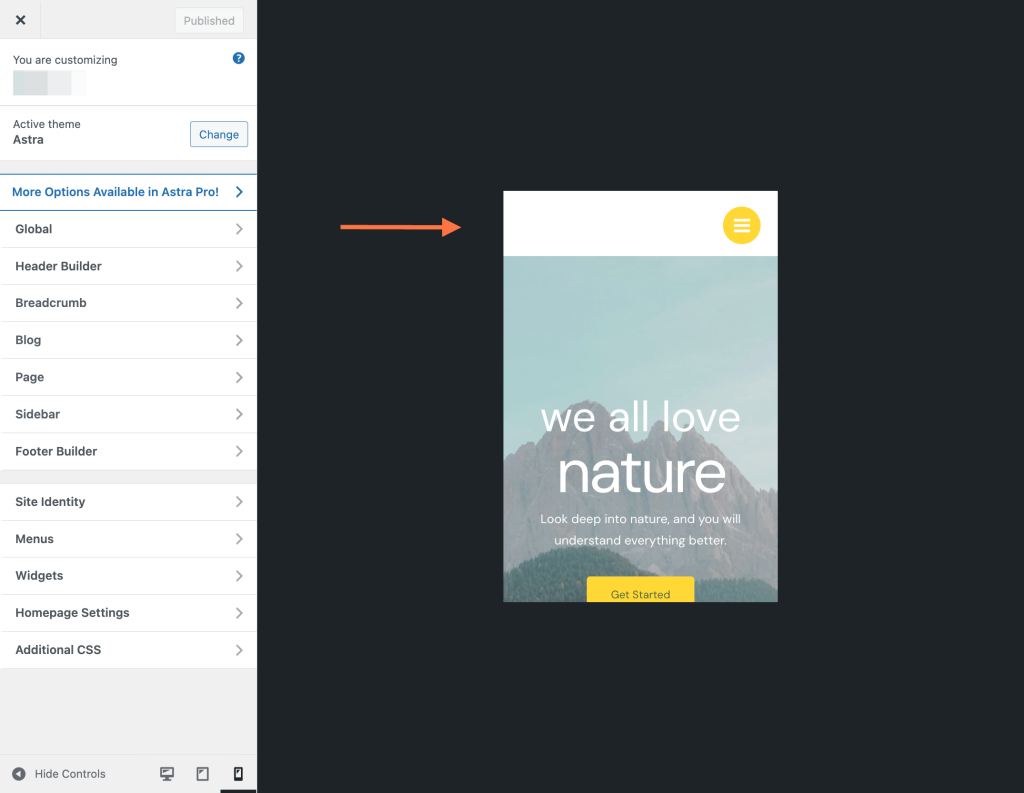Image resolution: width=1024 pixels, height=793 pixels.
Task: Expand Widgets chevron arrow
Action: point(239,576)
